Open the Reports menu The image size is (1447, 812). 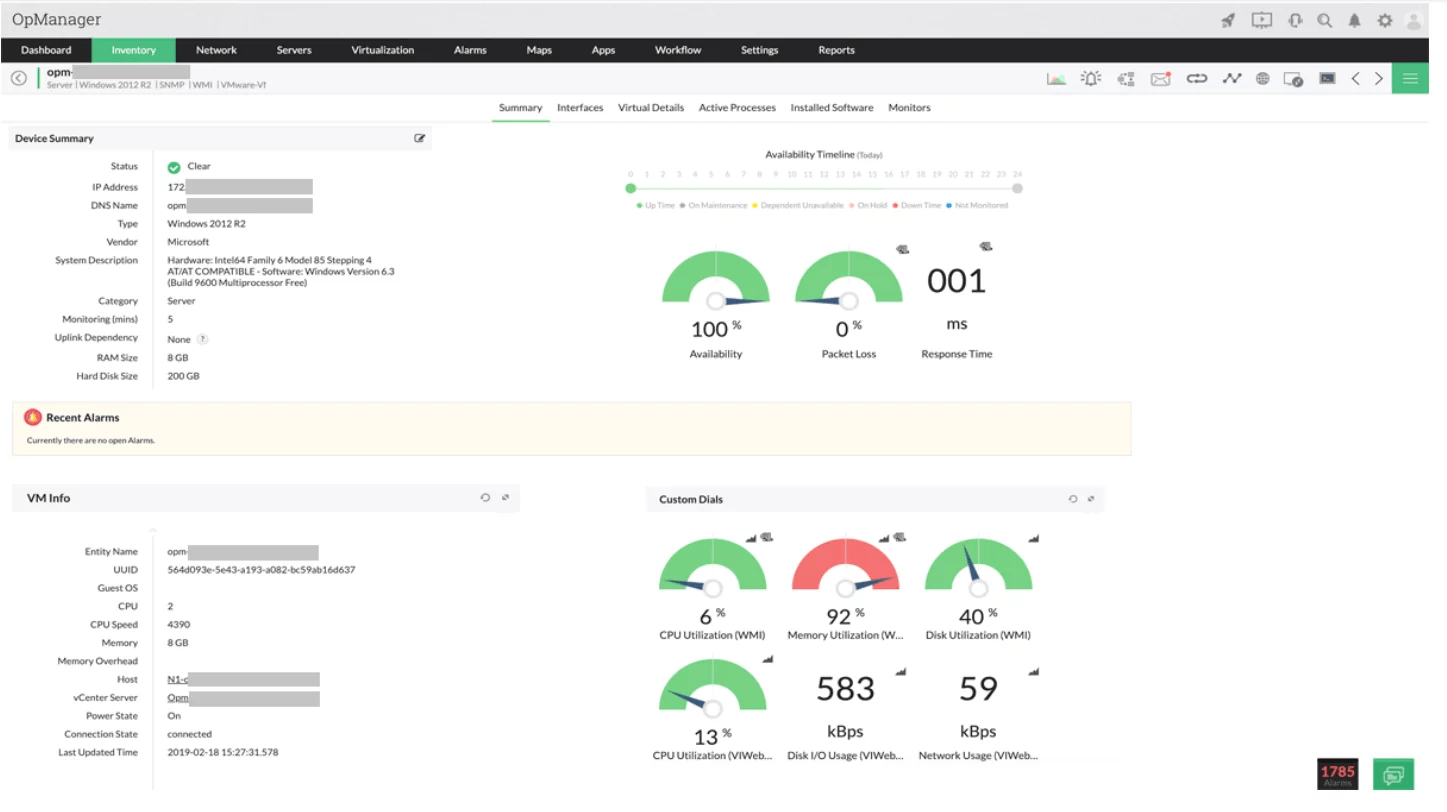coord(837,50)
